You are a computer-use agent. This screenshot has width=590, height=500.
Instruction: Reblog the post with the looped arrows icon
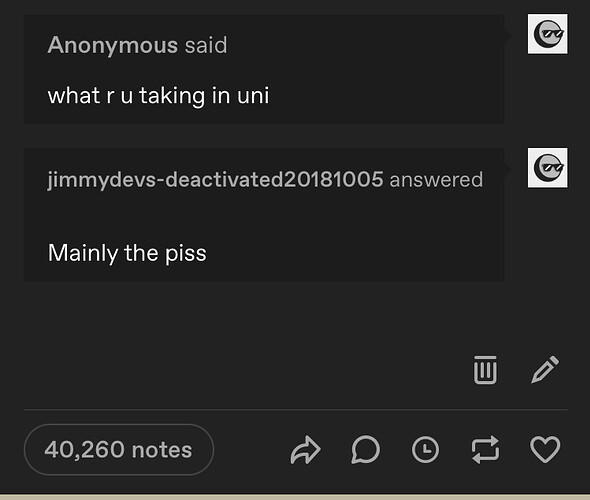485,450
